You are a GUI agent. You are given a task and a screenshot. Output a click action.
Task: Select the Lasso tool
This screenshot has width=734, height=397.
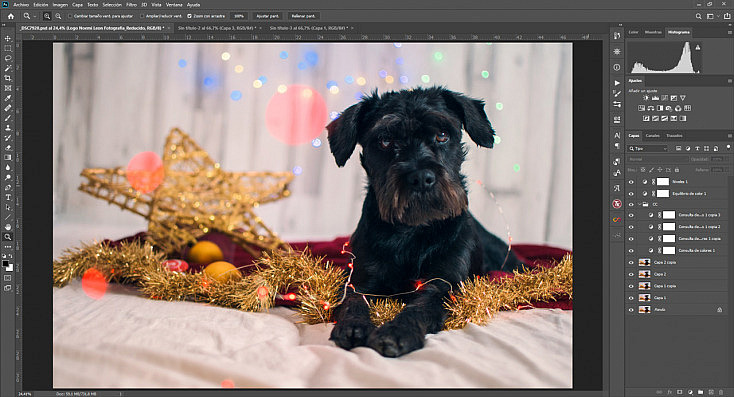8,58
